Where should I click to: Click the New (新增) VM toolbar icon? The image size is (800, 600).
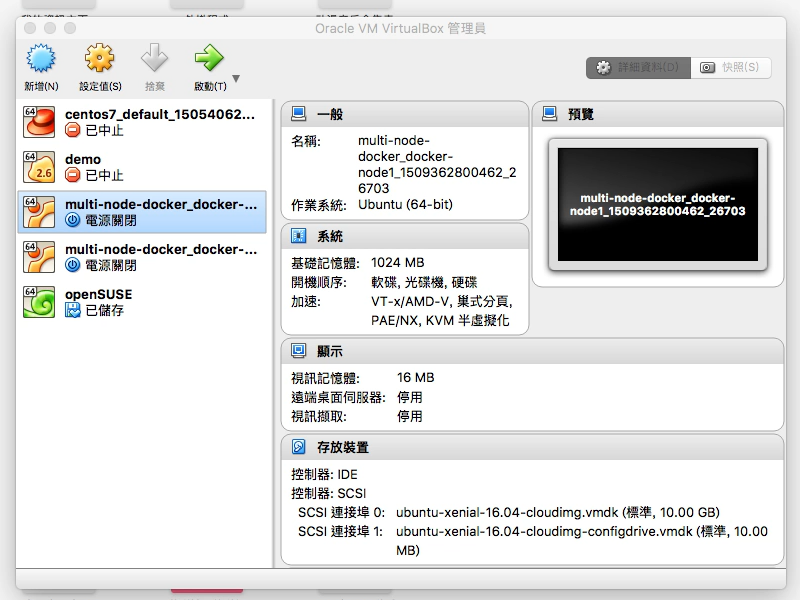tap(41, 58)
